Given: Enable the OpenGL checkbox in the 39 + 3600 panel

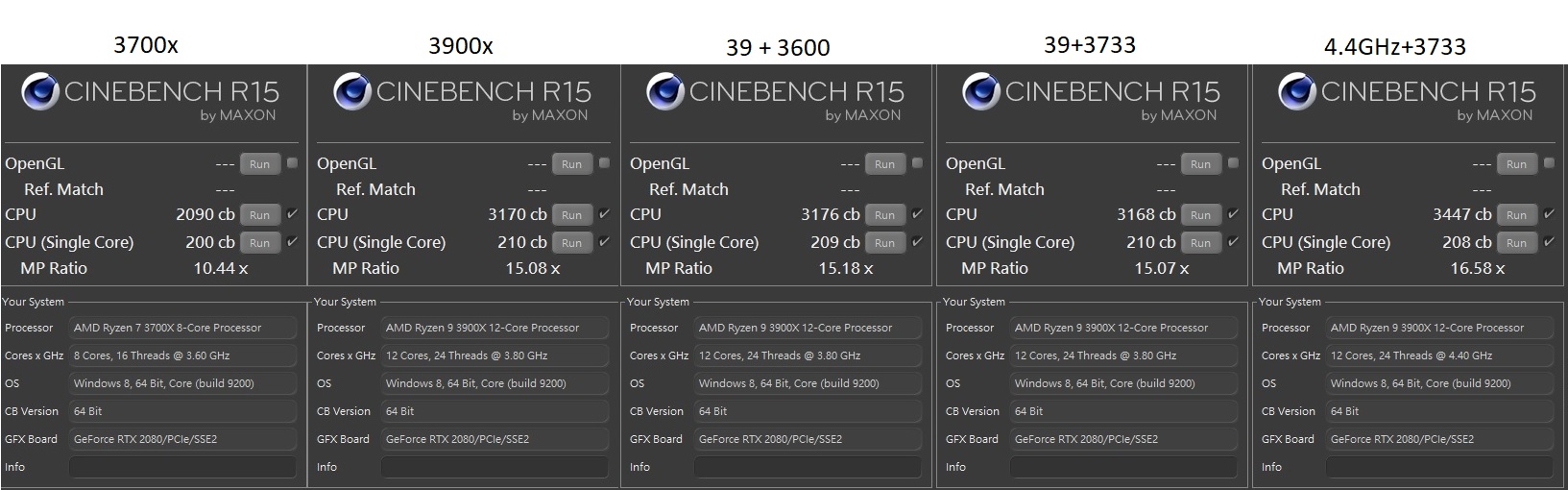Looking at the screenshot, I should [x=917, y=163].
